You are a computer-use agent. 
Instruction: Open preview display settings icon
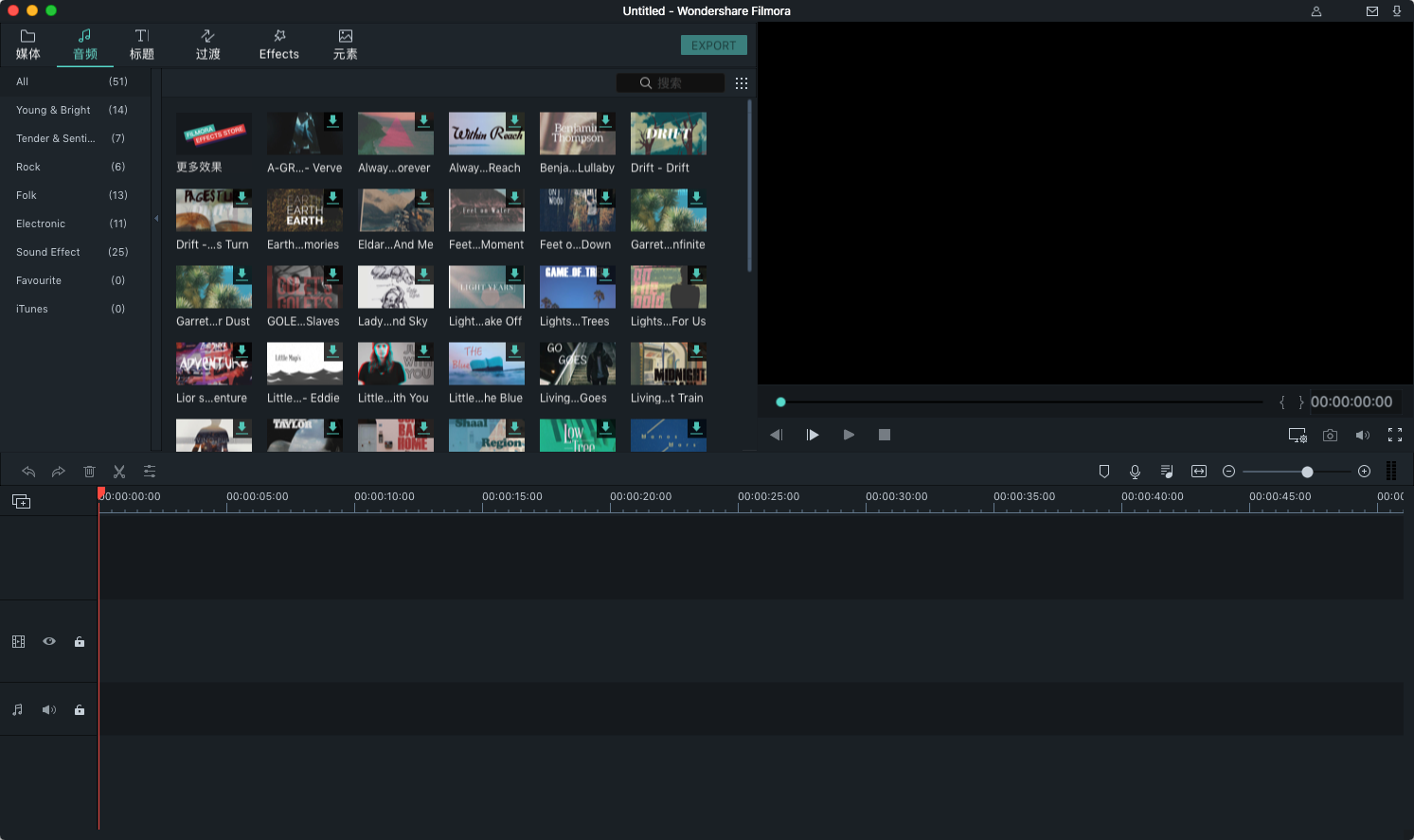tap(1298, 435)
